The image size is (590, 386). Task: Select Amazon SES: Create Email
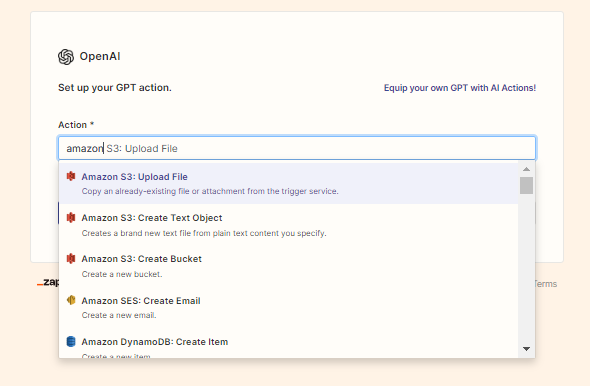tap(288, 307)
